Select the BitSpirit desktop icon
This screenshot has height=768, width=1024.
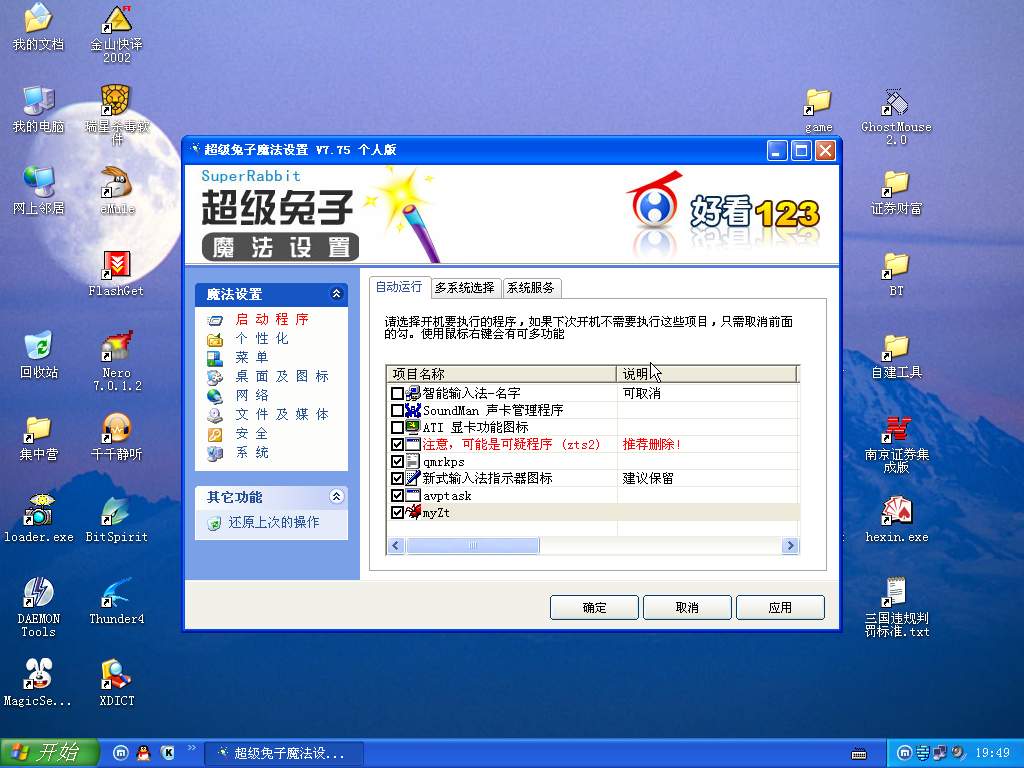coord(116,519)
